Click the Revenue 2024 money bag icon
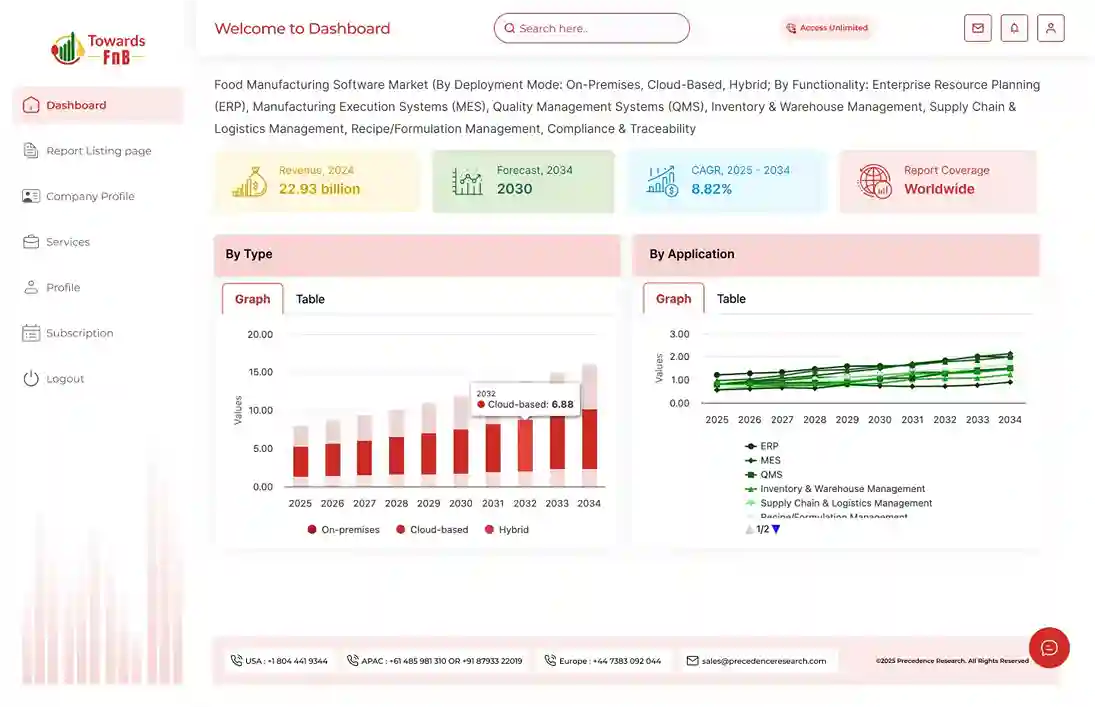 (x=249, y=181)
